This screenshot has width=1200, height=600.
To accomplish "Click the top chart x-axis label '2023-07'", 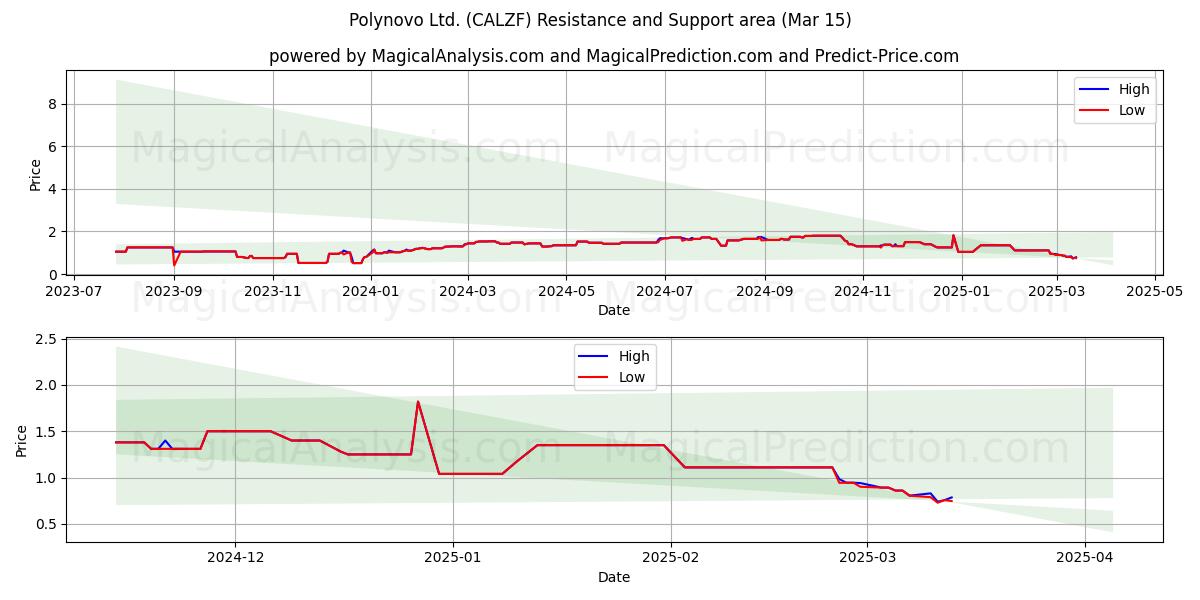I will click(76, 292).
